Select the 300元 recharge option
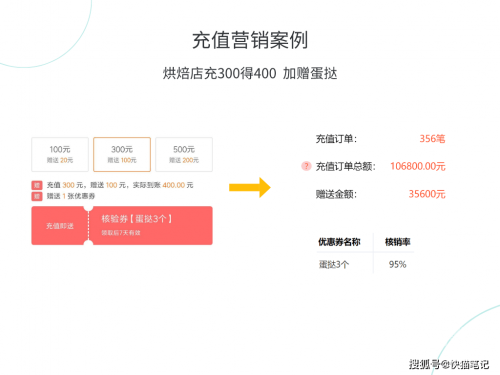Viewport: 500px width, 375px height. 122,154
